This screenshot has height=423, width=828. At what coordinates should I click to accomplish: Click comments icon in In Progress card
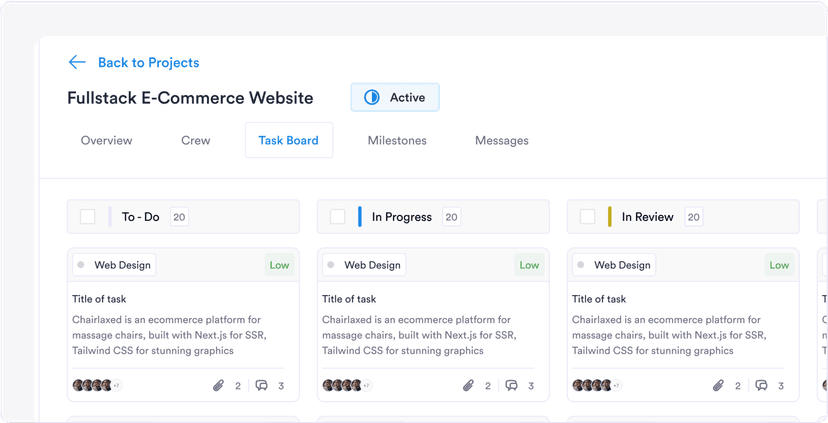(x=512, y=385)
